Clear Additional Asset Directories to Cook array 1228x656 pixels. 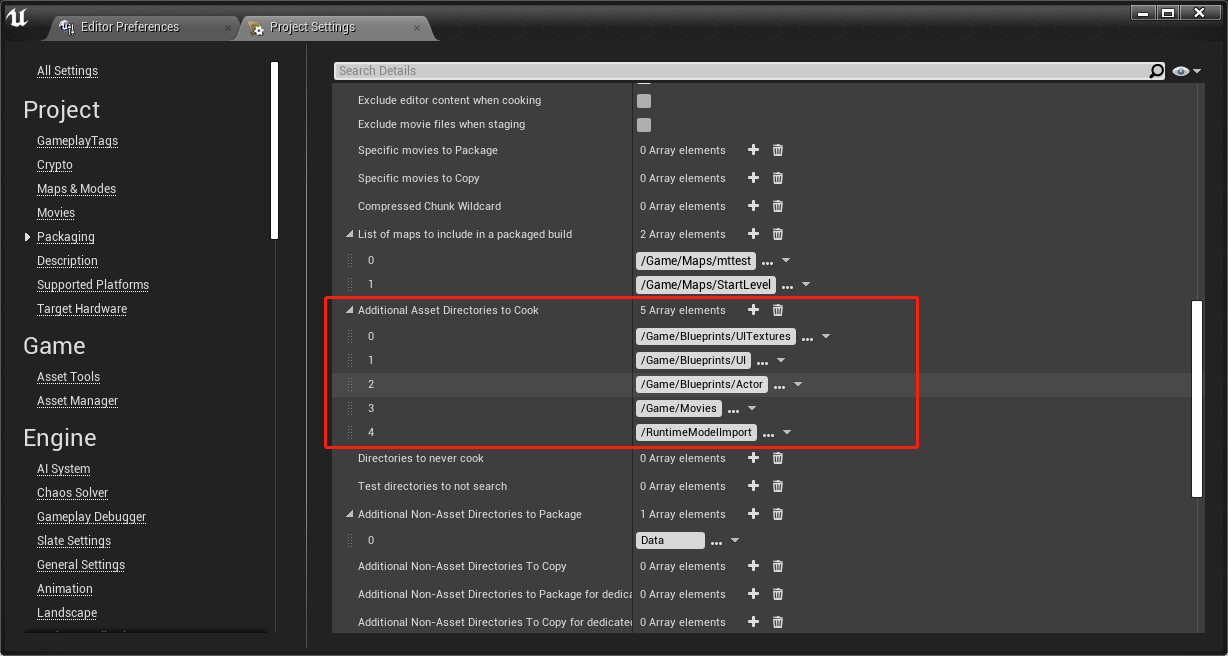[x=778, y=310]
